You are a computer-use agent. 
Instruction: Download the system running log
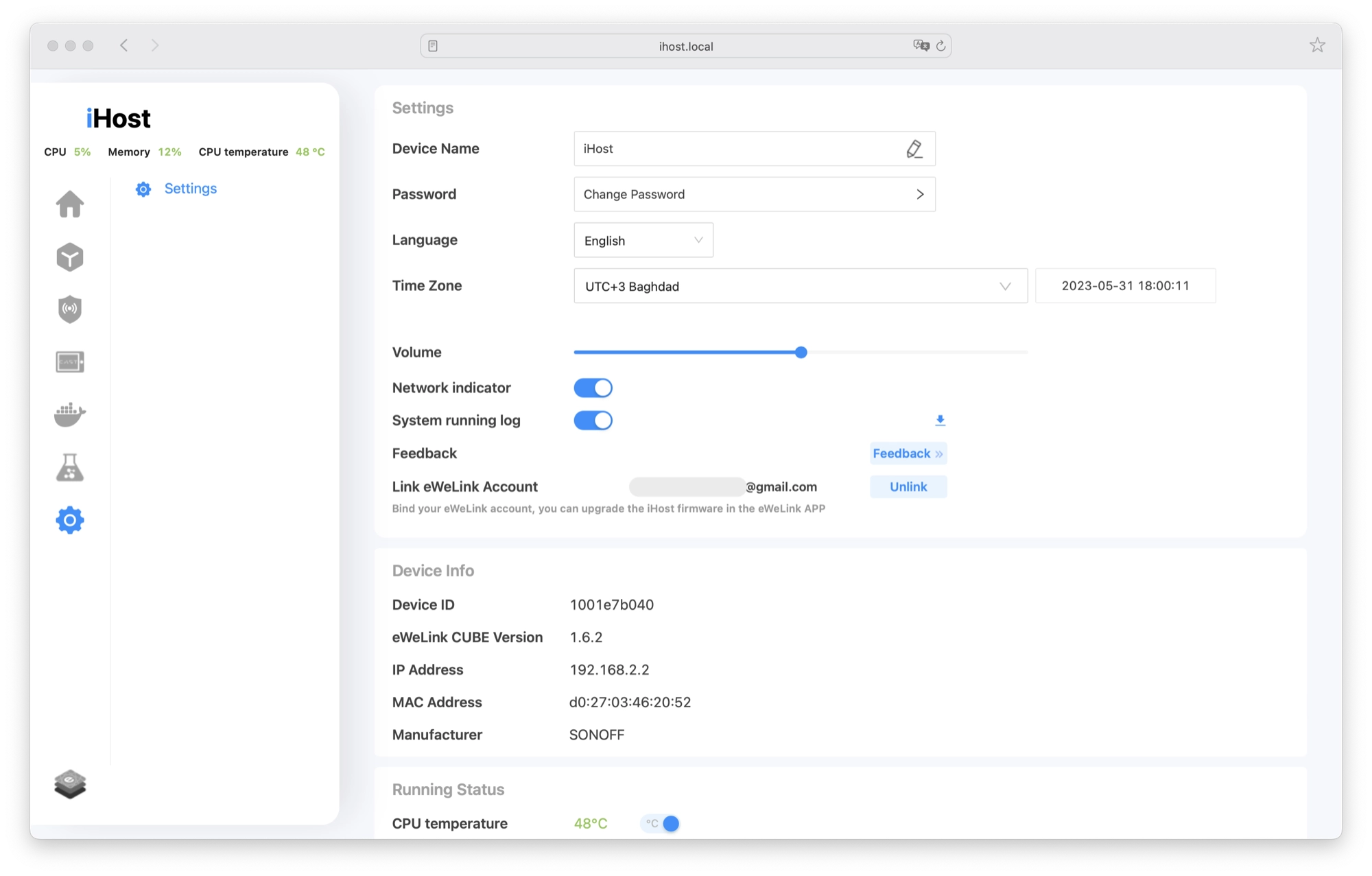coord(941,420)
